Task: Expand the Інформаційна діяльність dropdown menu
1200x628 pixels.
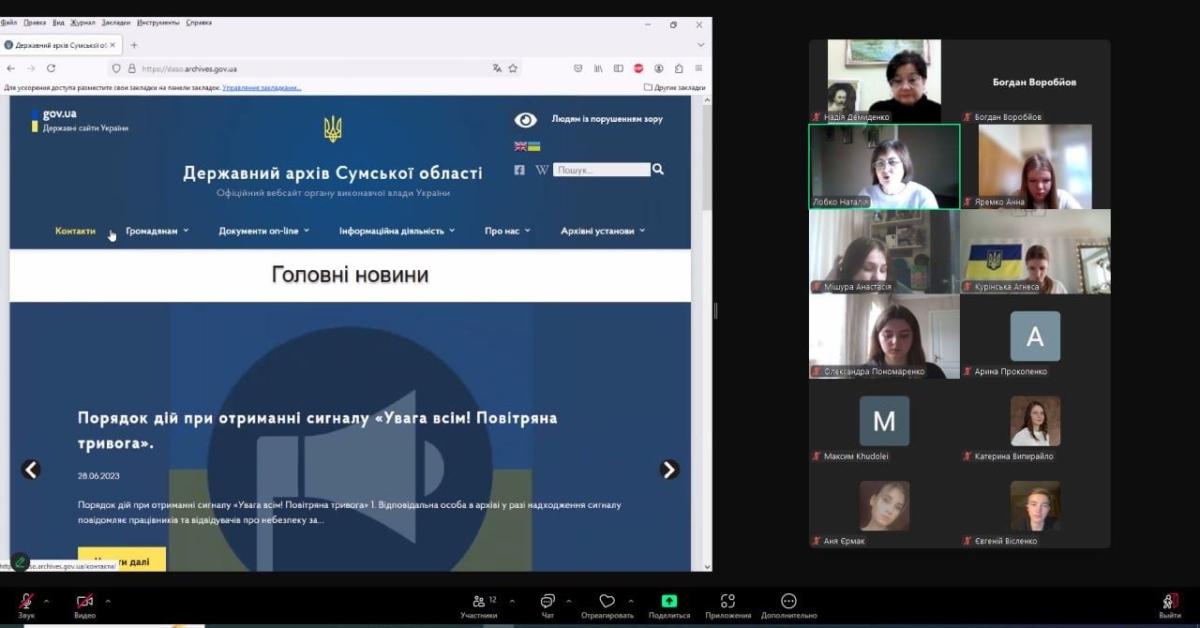Action: 396,231
